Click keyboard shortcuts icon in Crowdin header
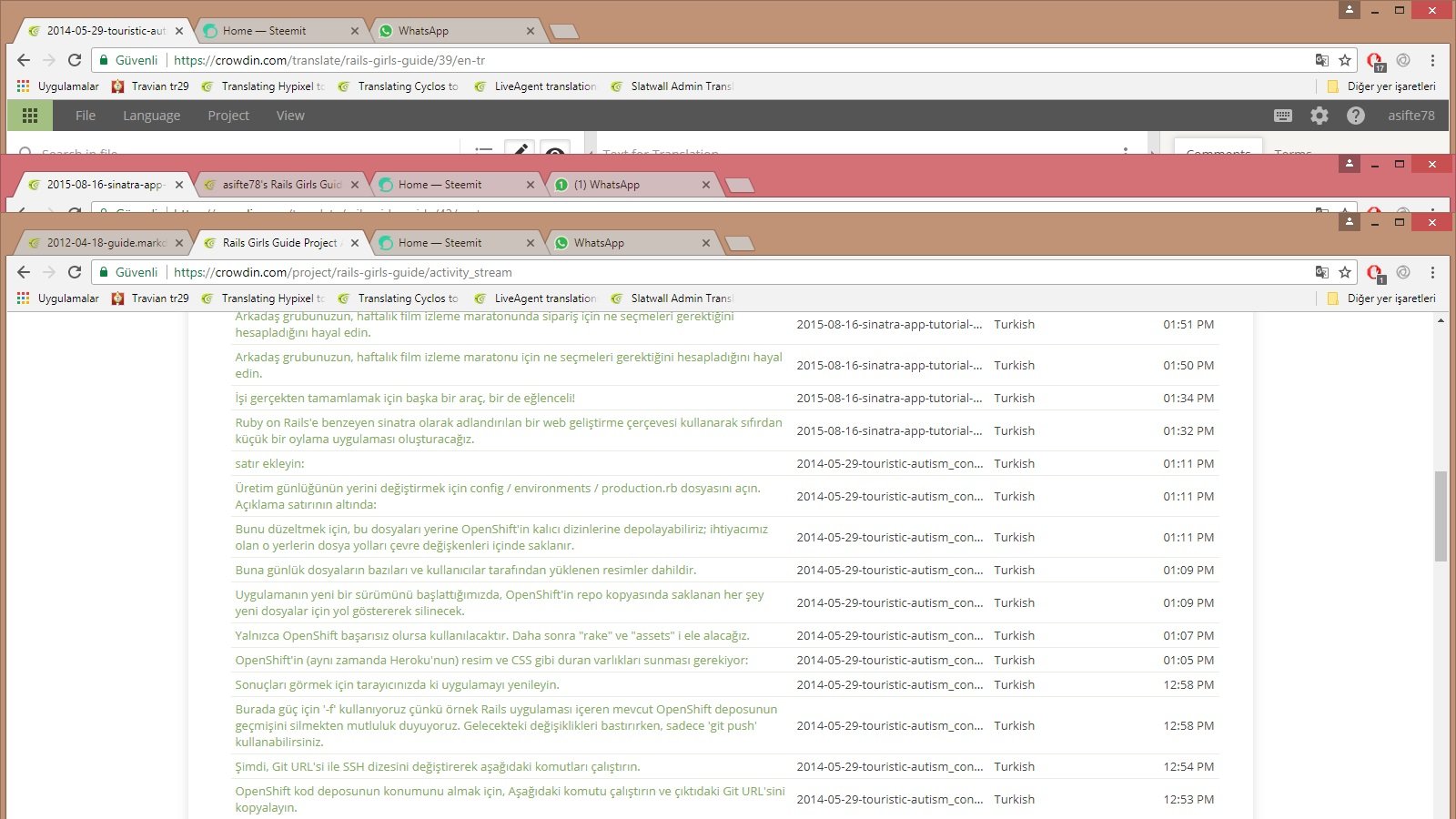 click(x=1283, y=116)
